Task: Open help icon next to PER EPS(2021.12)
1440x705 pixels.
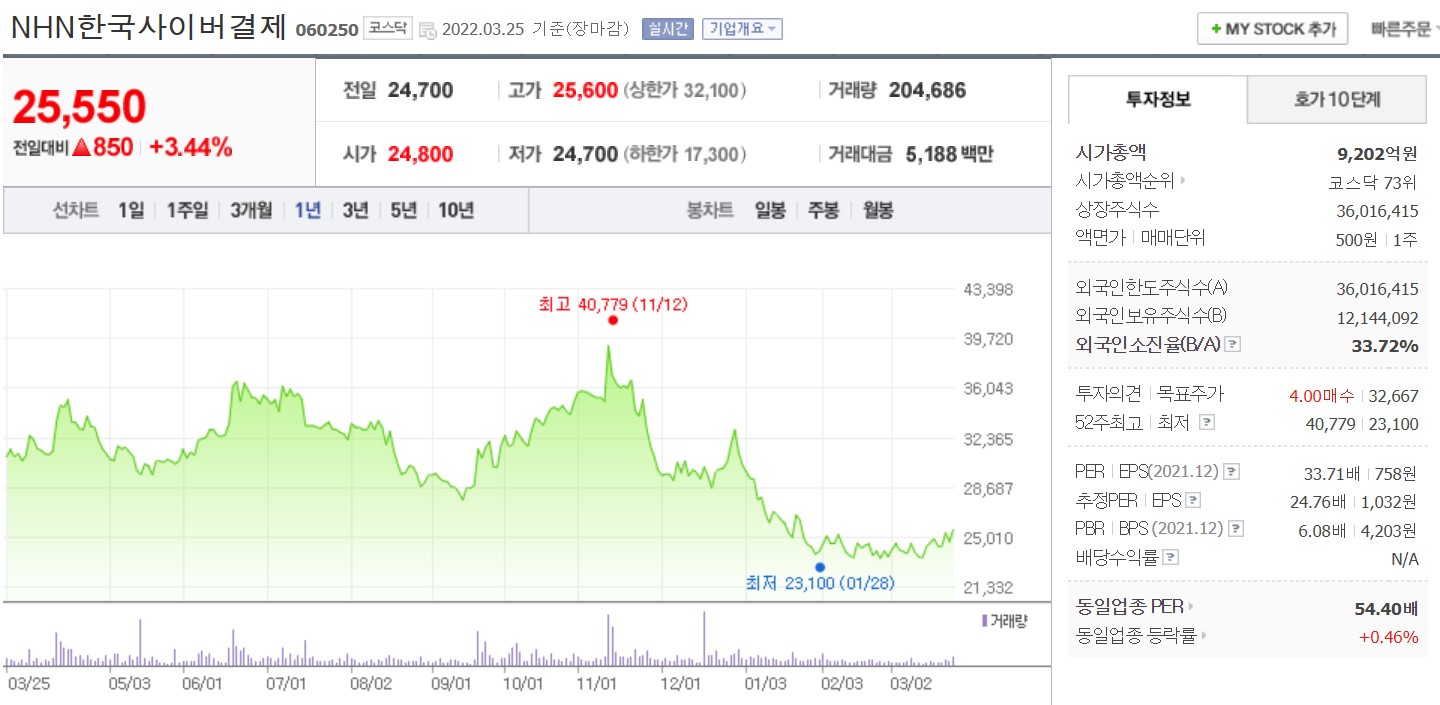Action: pyautogui.click(x=1231, y=472)
